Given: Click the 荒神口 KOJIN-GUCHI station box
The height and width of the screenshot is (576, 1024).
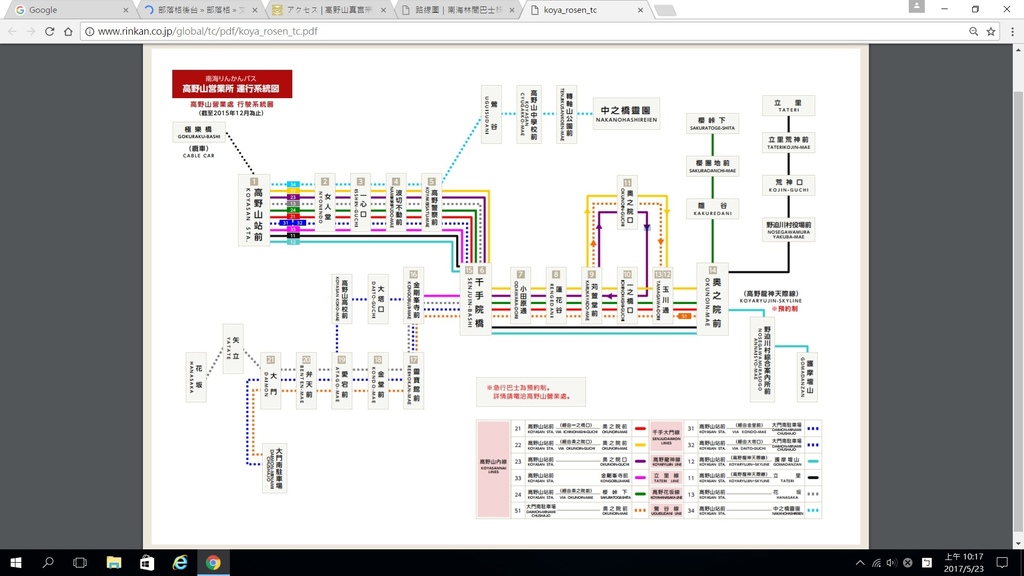Looking at the screenshot, I should pos(788,185).
